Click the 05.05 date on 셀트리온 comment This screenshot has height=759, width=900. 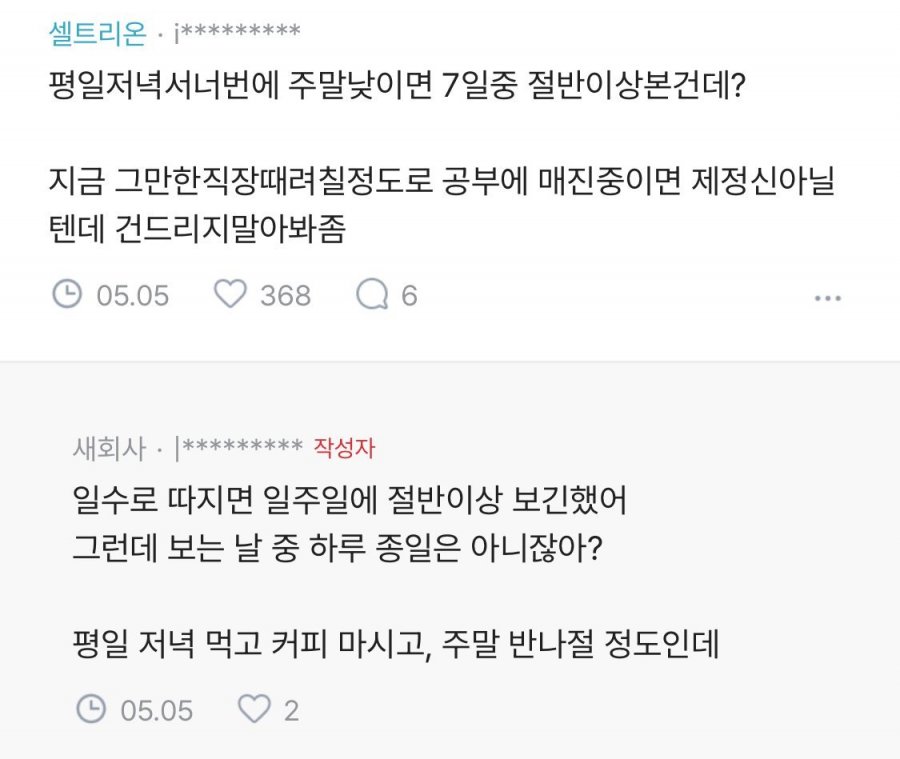point(133,296)
